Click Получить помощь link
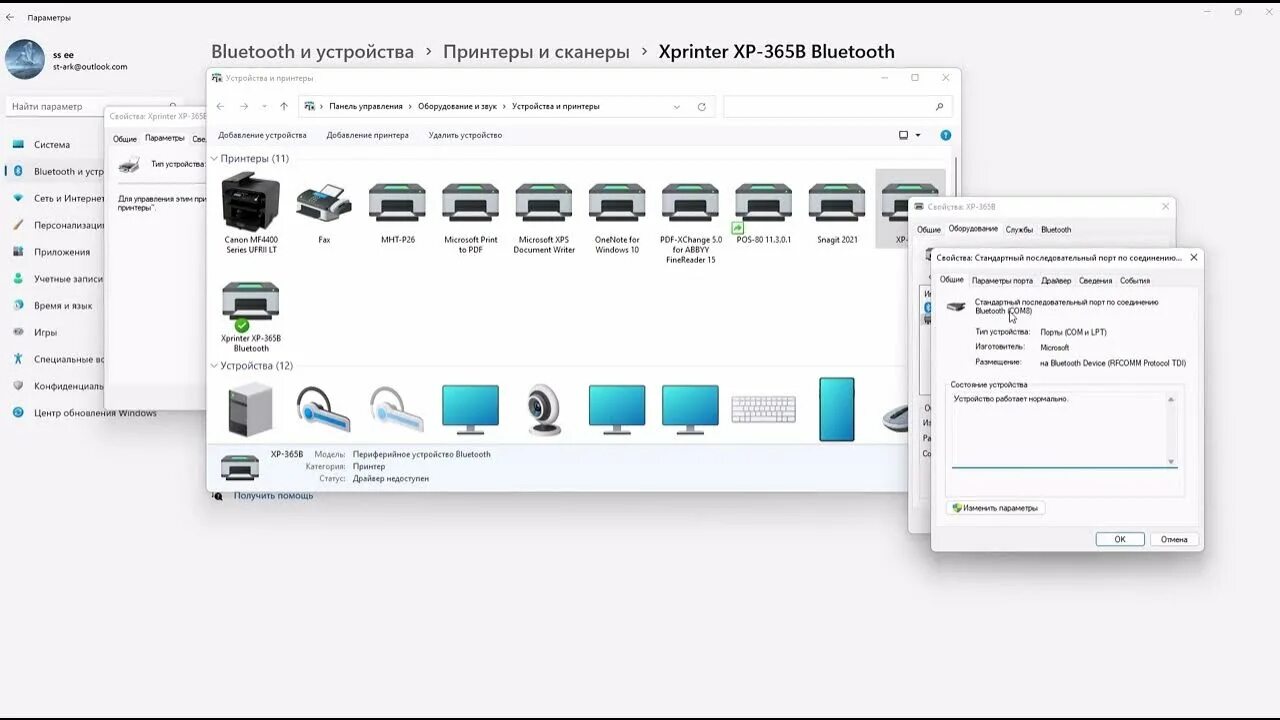Screen dimensions: 1280x720 tap(273, 495)
